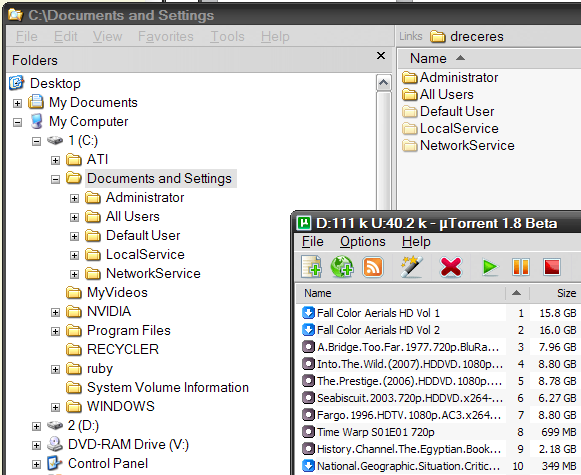
Task: Expand the Control Panel tree node
Action: pyautogui.click(x=36, y=464)
